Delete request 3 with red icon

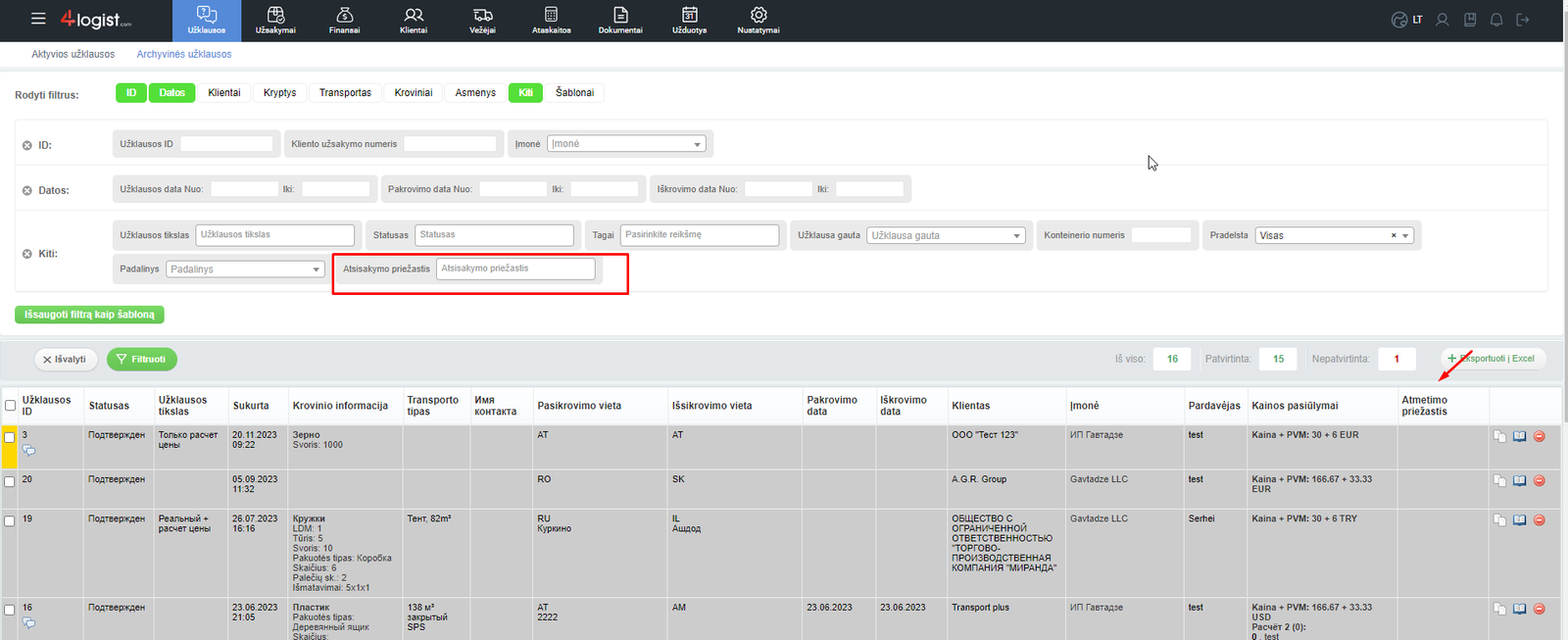[x=1540, y=436]
